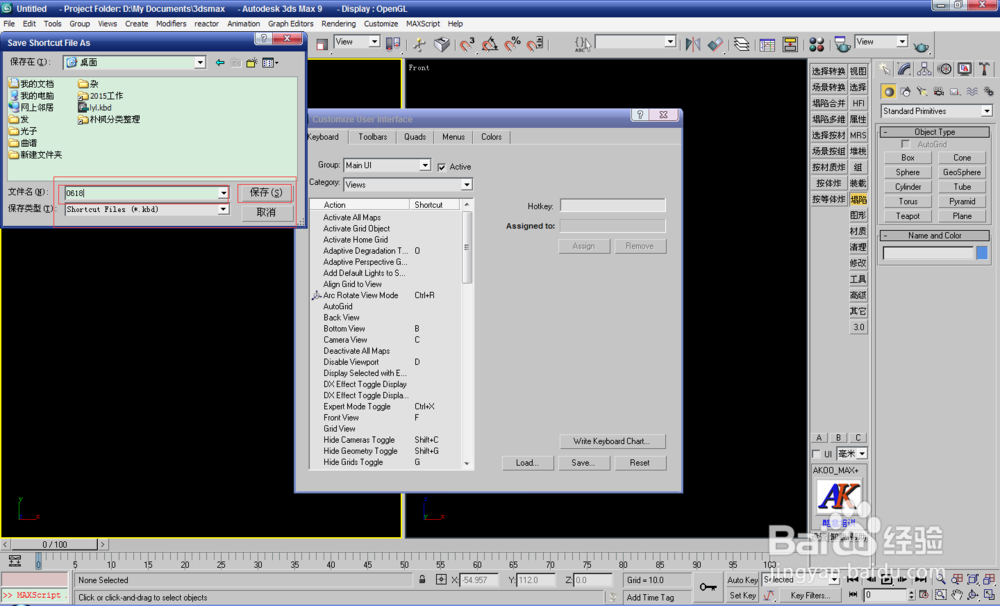Click the Write Keyboard Chart button
The height and width of the screenshot is (606, 1000).
[x=611, y=441]
